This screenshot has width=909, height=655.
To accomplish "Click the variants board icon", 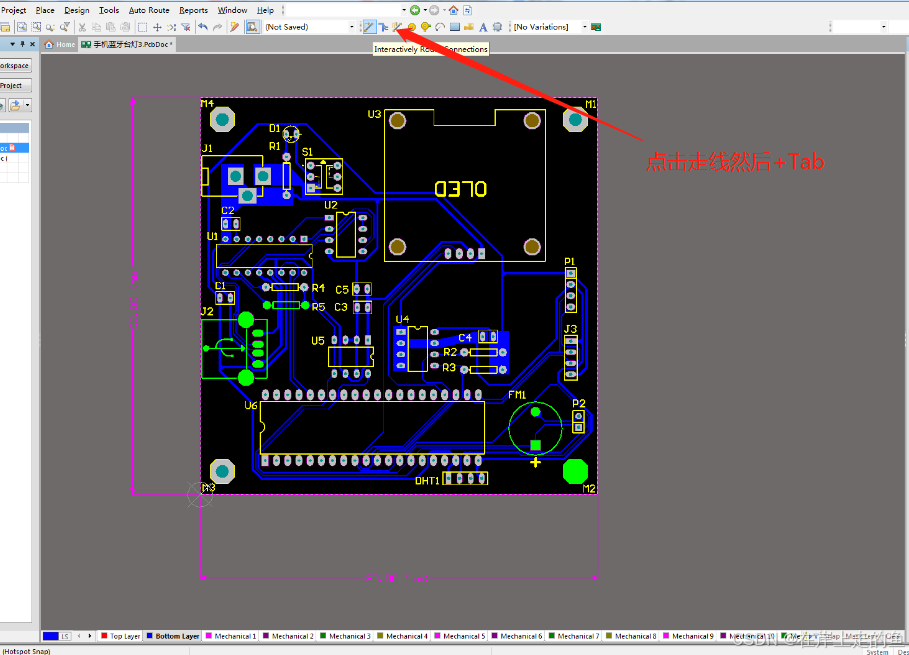I will (596, 27).
